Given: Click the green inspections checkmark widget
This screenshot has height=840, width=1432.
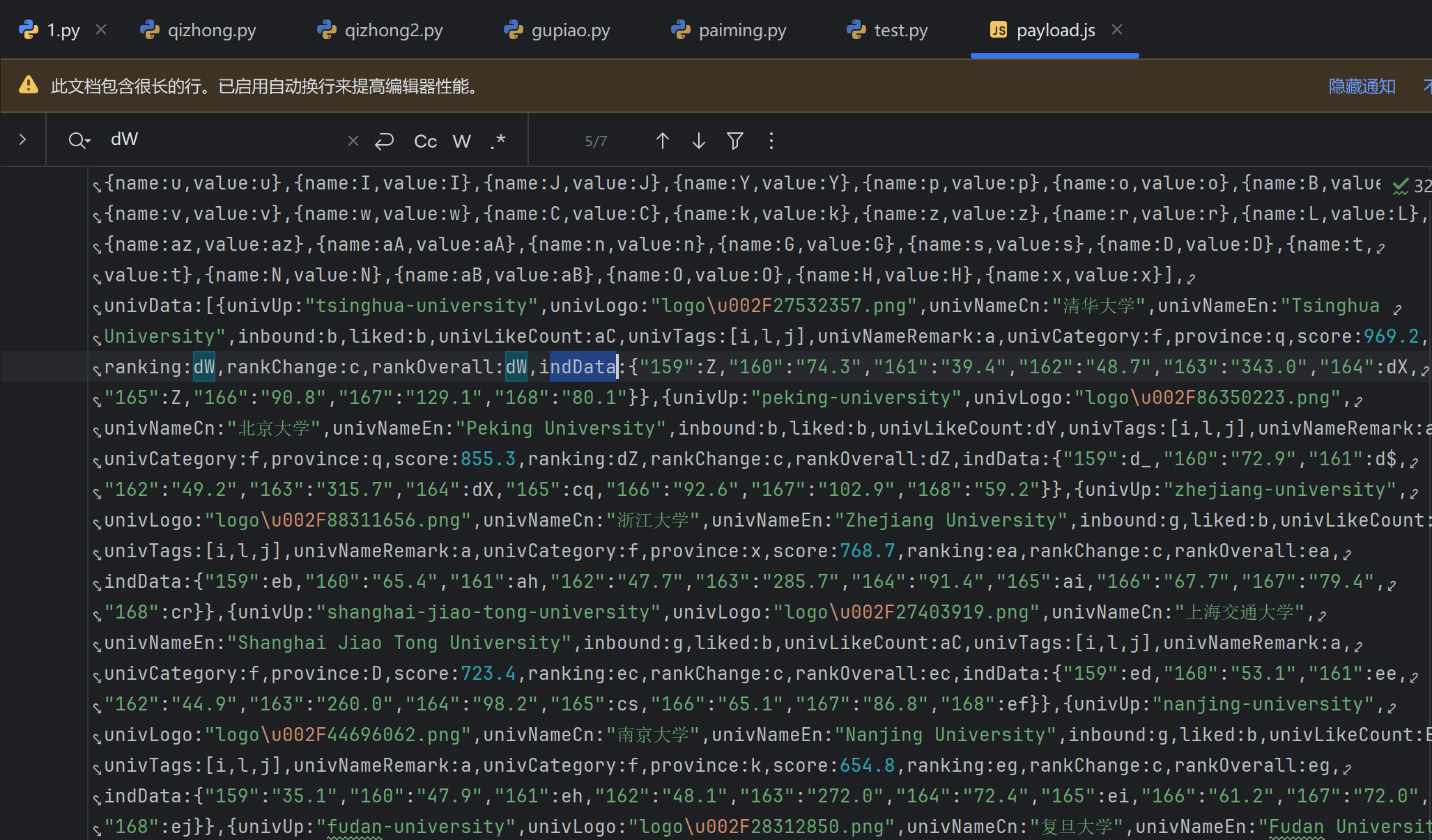Looking at the screenshot, I should pos(1399,186).
